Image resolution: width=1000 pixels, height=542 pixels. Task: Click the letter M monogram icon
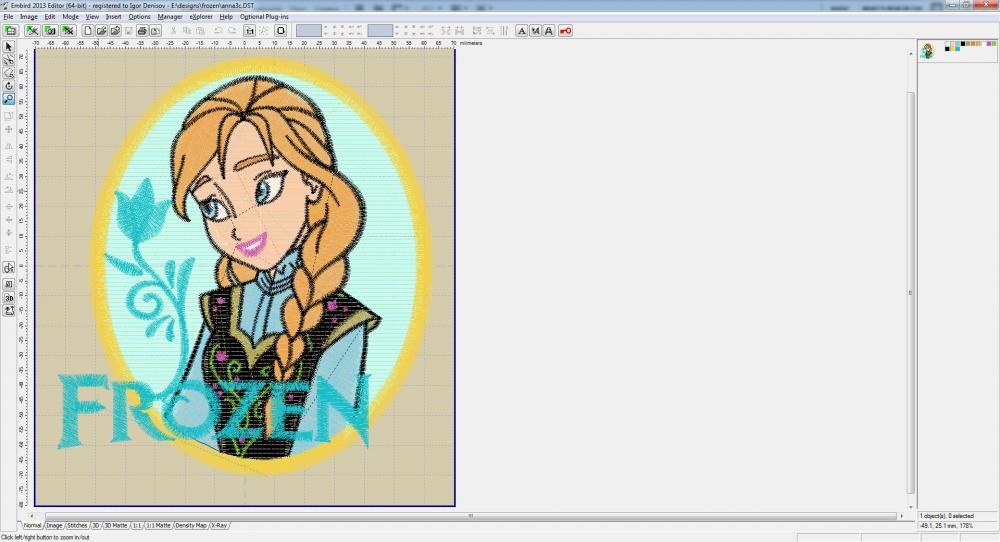pyautogui.click(x=535, y=31)
